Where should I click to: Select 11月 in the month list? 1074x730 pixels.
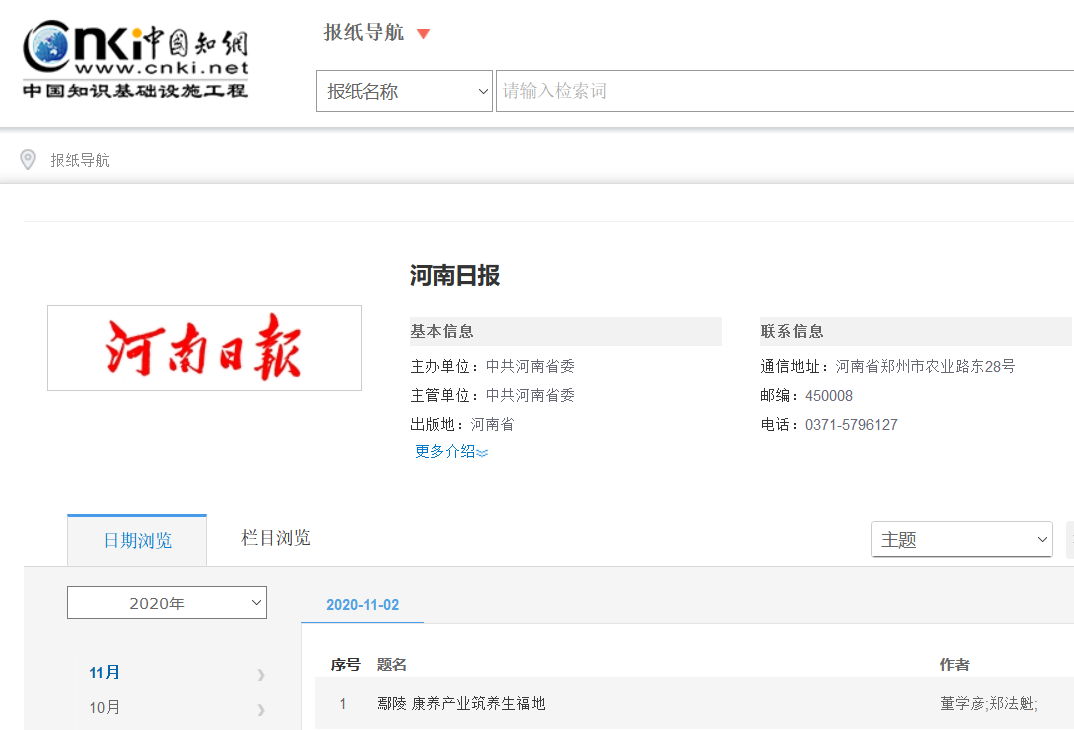click(x=105, y=672)
